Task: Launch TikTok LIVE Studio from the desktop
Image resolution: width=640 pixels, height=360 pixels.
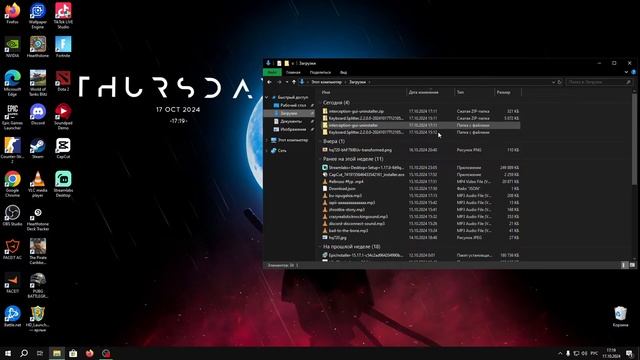Action: pyautogui.click(x=63, y=16)
